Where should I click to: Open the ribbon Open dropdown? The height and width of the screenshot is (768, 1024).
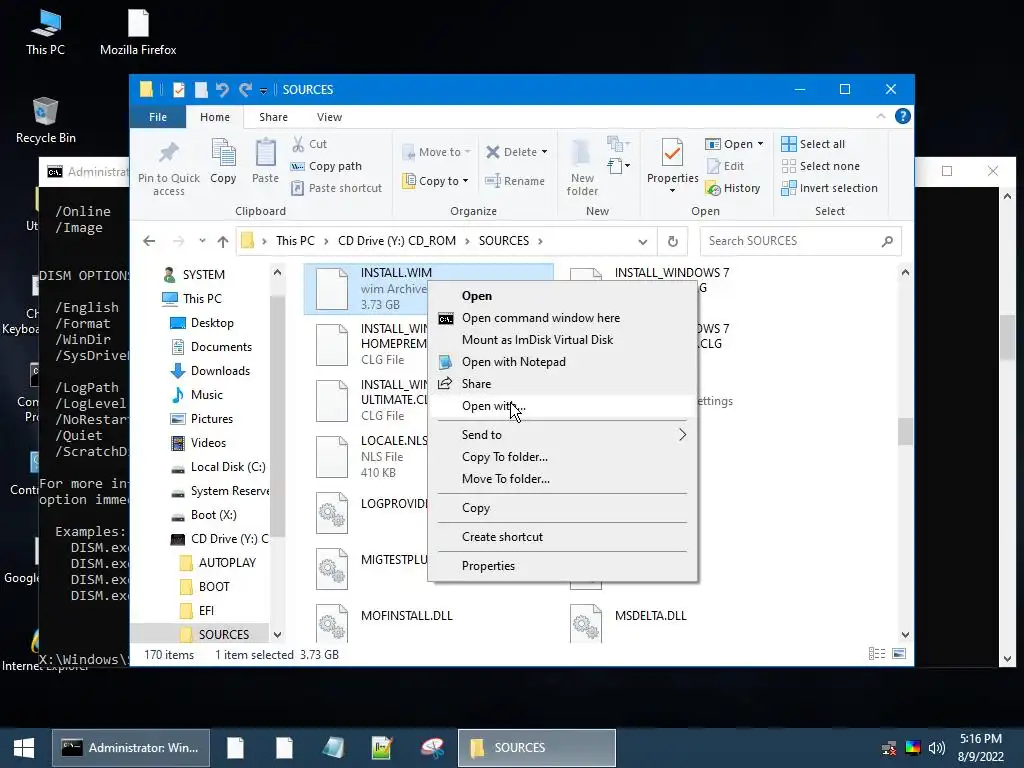[x=734, y=144]
